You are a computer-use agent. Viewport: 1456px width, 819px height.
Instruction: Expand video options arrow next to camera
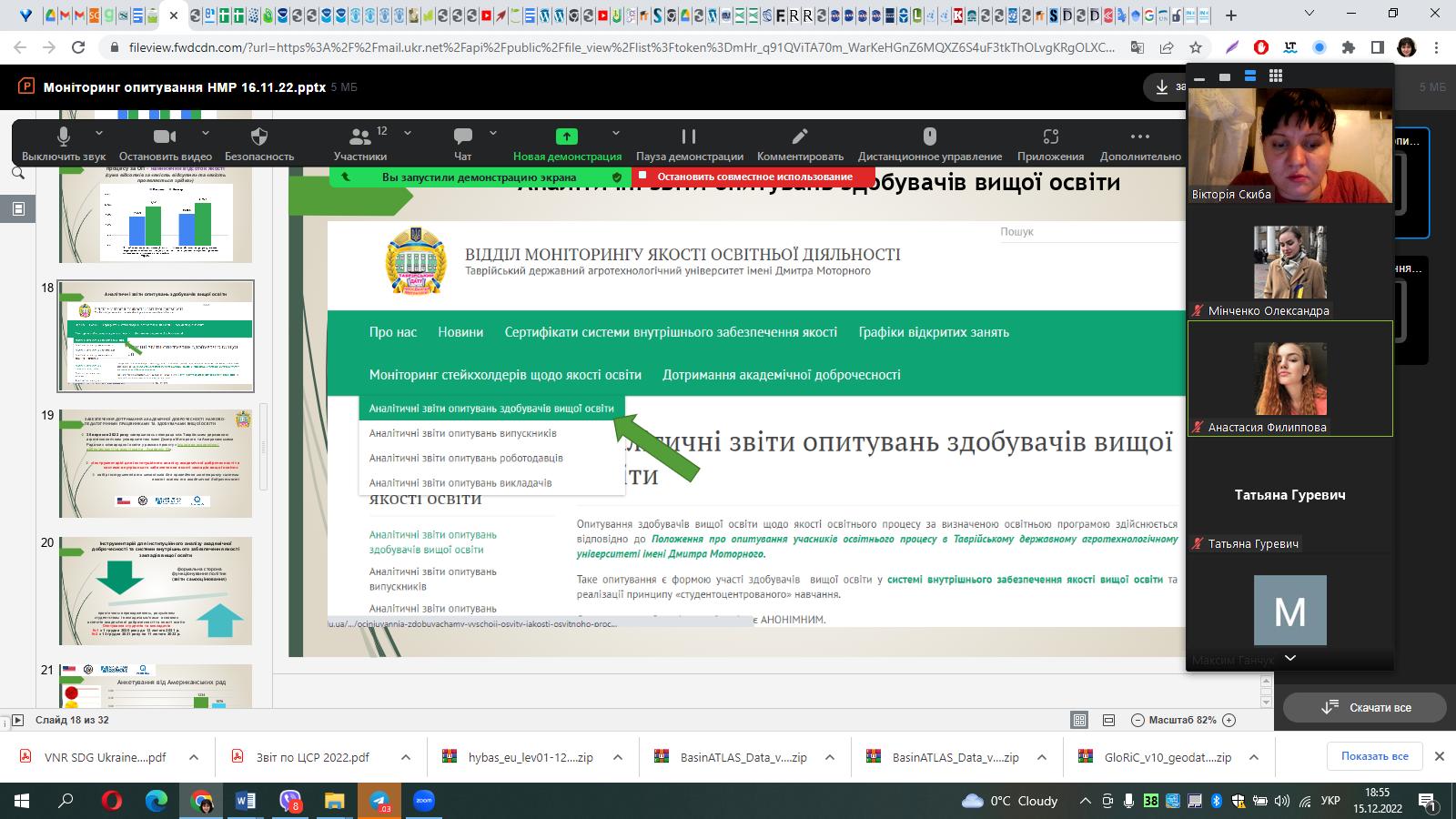(x=206, y=133)
